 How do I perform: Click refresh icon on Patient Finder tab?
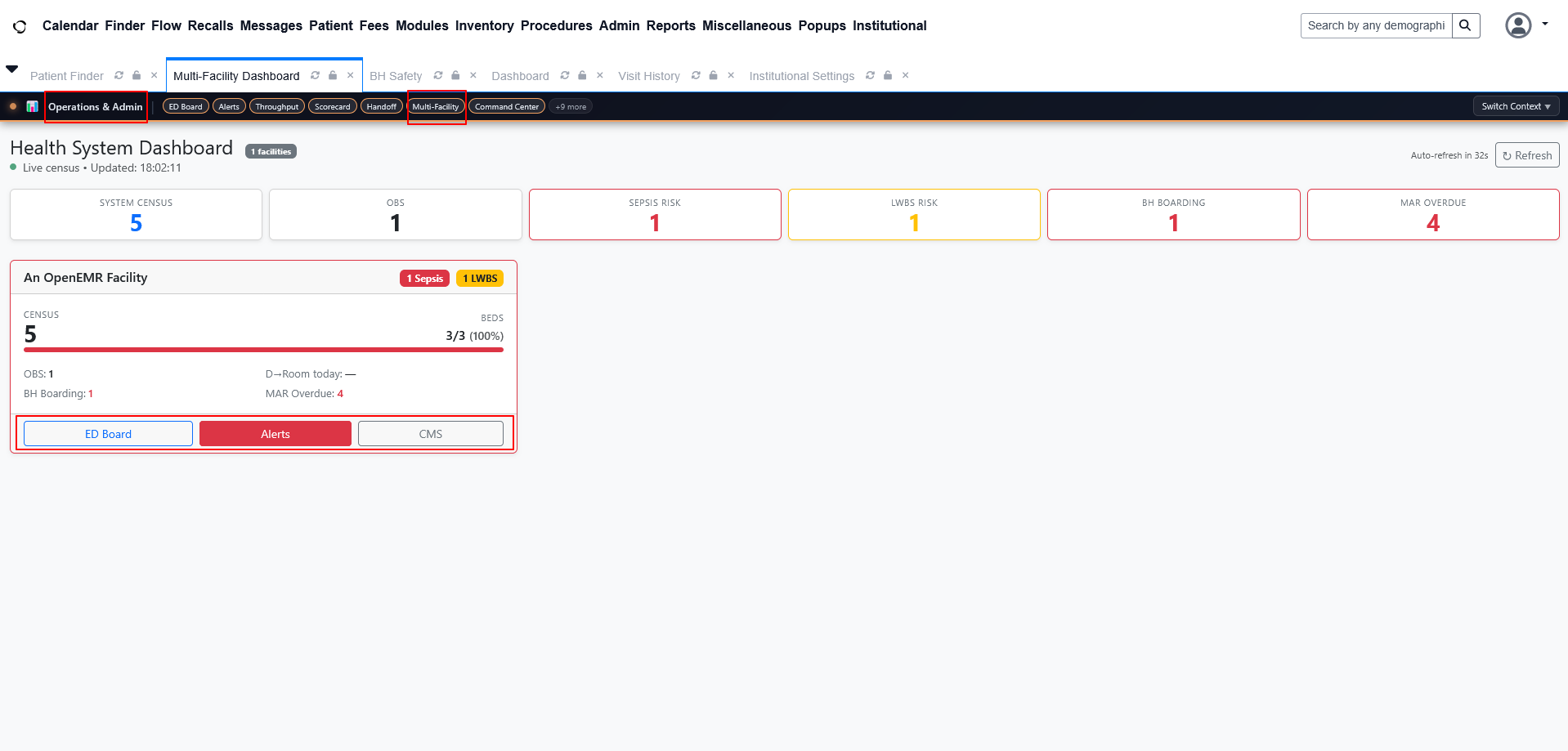[119, 75]
